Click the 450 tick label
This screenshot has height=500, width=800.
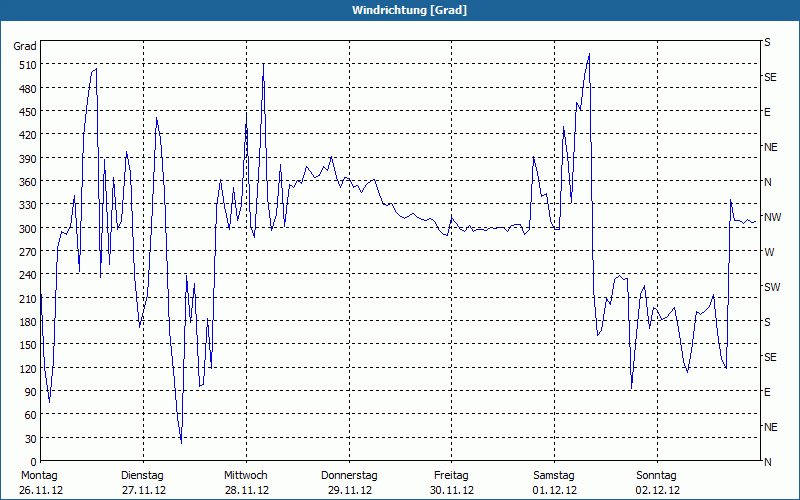click(x=28, y=112)
